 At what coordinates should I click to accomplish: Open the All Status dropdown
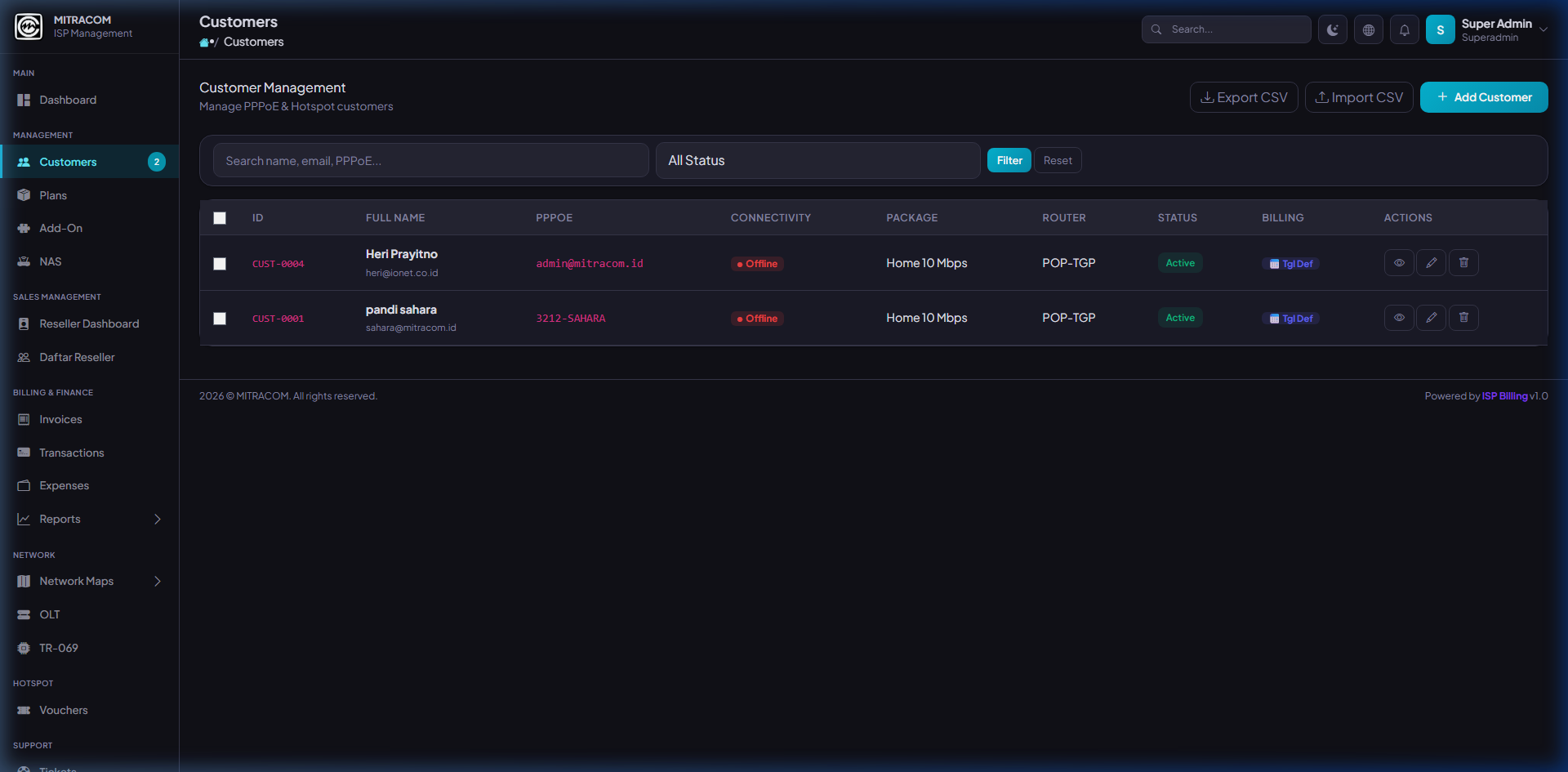click(x=817, y=161)
